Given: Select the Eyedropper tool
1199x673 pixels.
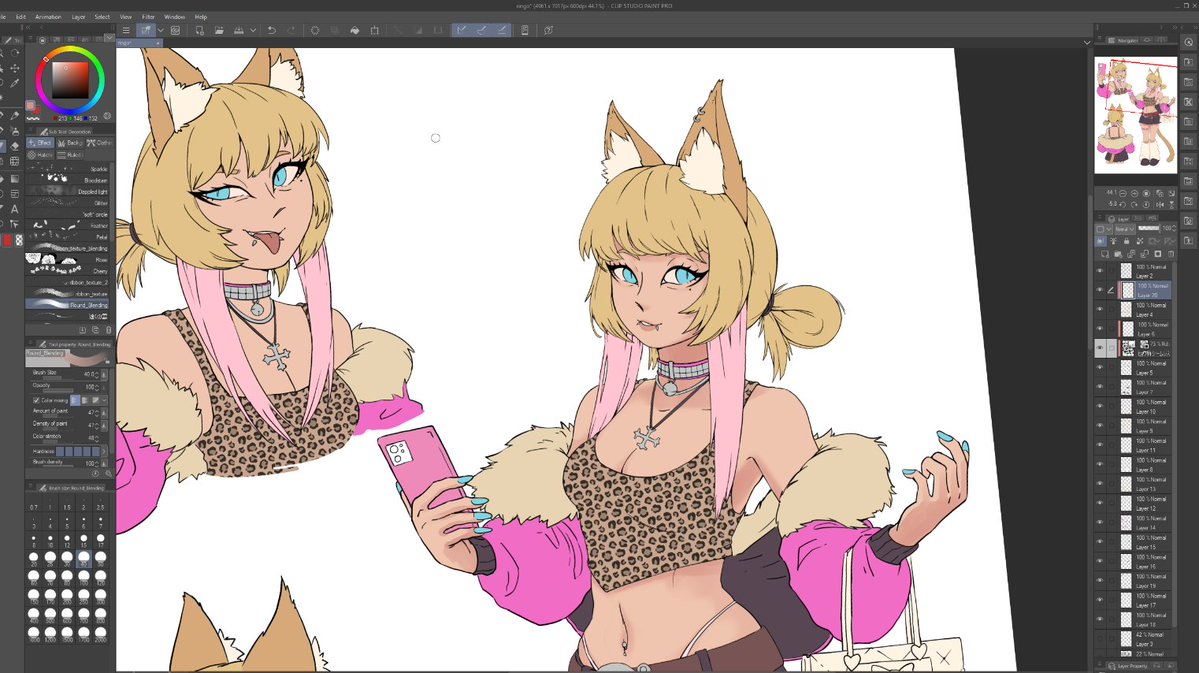Looking at the screenshot, I should pyautogui.click(x=15, y=83).
